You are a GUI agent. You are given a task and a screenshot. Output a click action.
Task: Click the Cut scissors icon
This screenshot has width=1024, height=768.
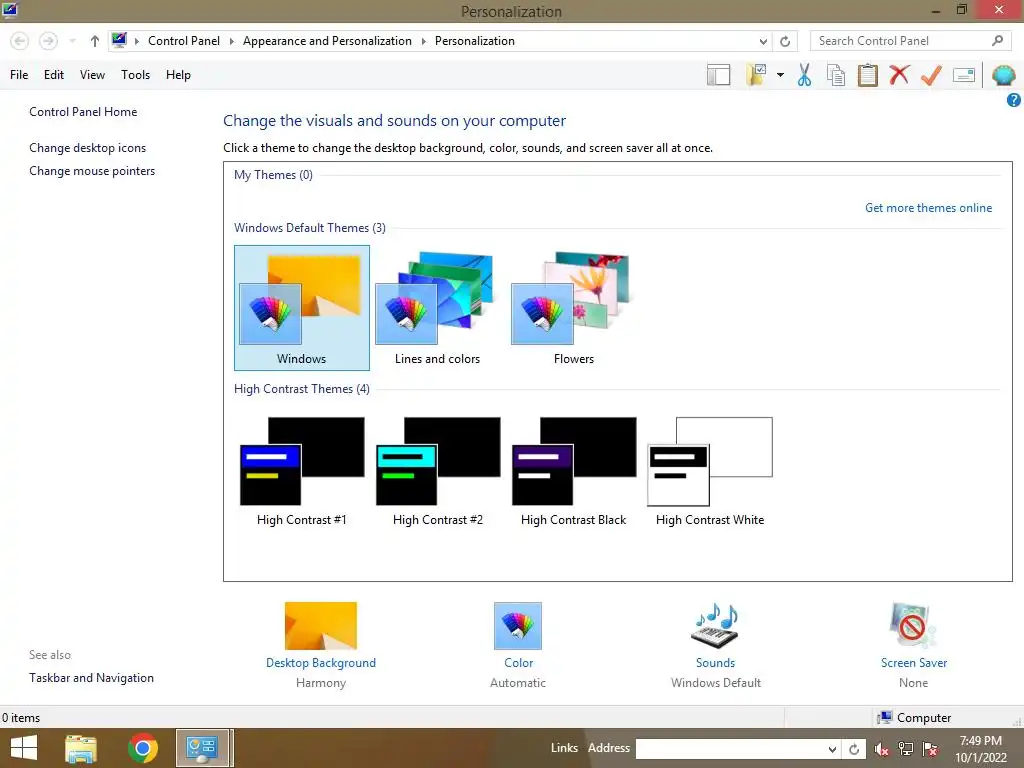pyautogui.click(x=805, y=75)
